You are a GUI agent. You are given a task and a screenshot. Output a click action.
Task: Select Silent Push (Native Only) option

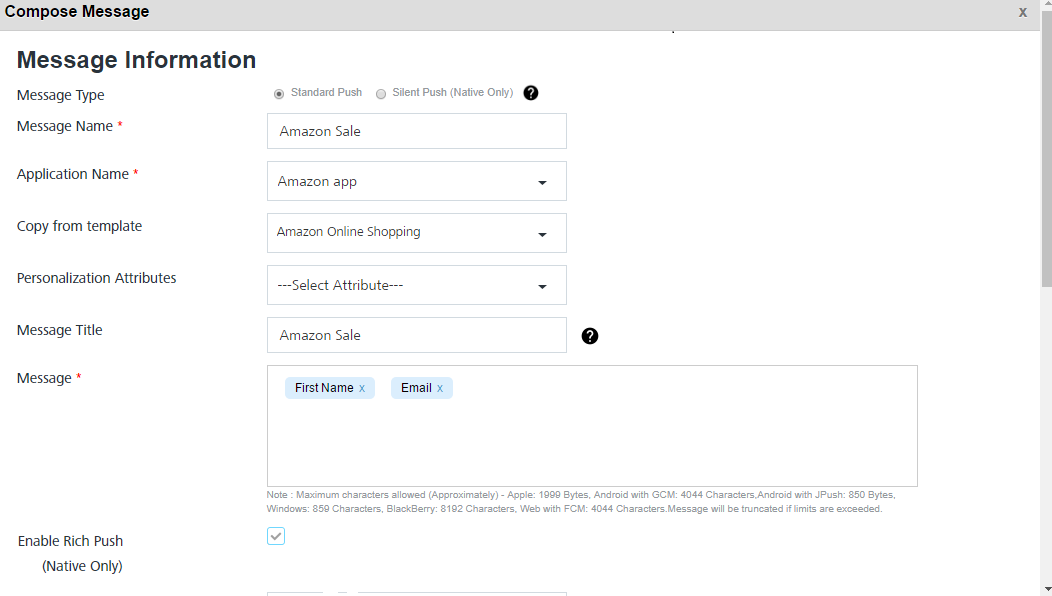coord(381,94)
